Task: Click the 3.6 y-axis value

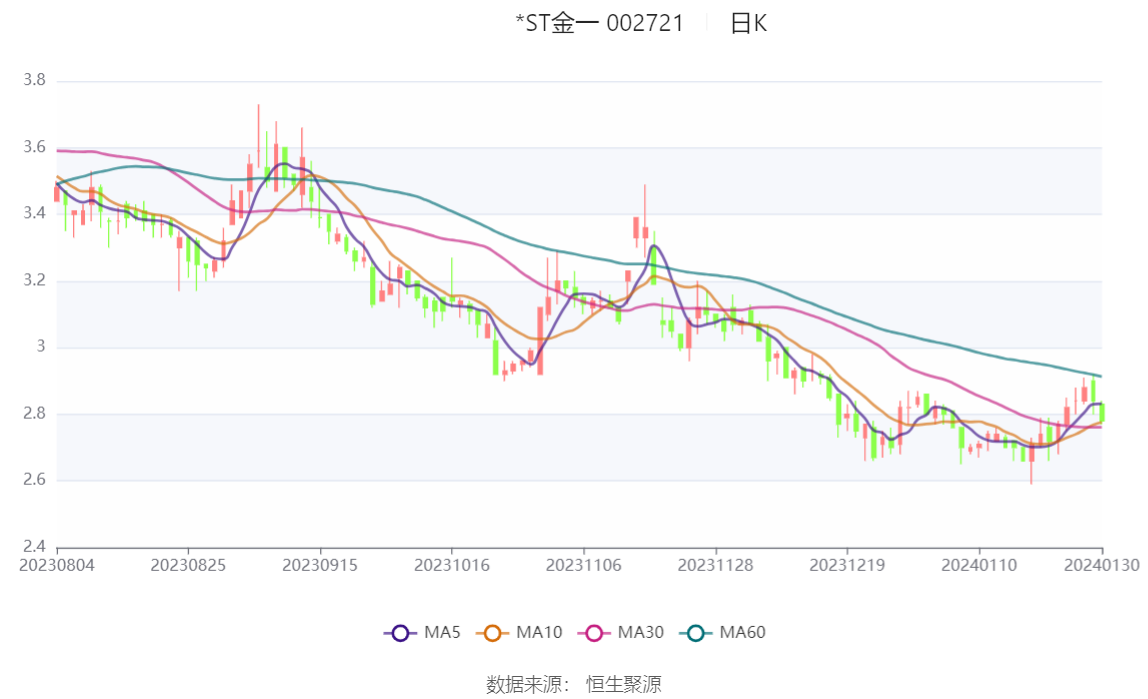Action: 34,147
